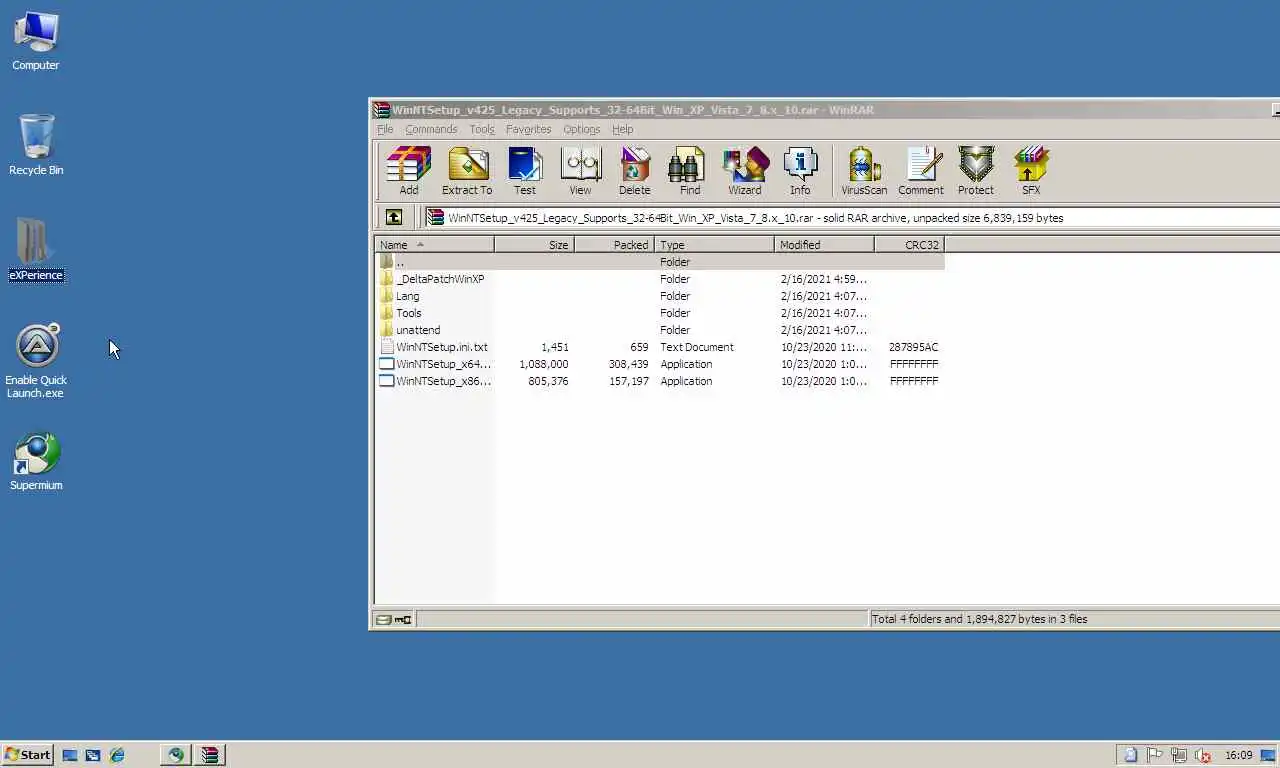Image resolution: width=1280 pixels, height=768 pixels.
Task: Click the 287895AC CRC32 value
Action: [913, 347]
